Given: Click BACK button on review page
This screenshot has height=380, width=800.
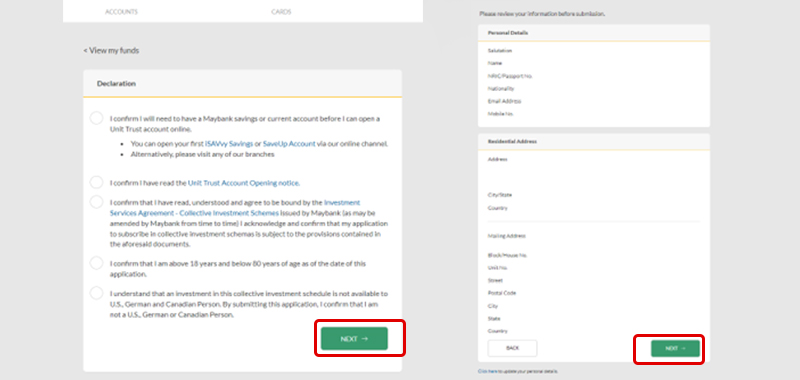Looking at the screenshot, I should pos(512,348).
